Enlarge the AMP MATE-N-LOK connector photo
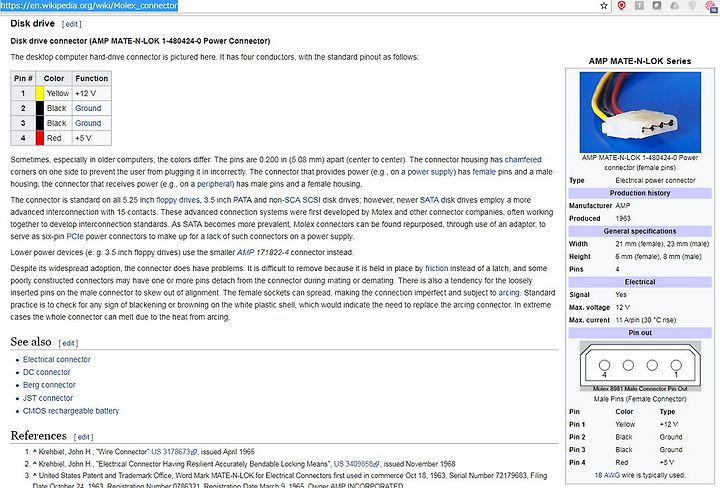 pos(640,112)
